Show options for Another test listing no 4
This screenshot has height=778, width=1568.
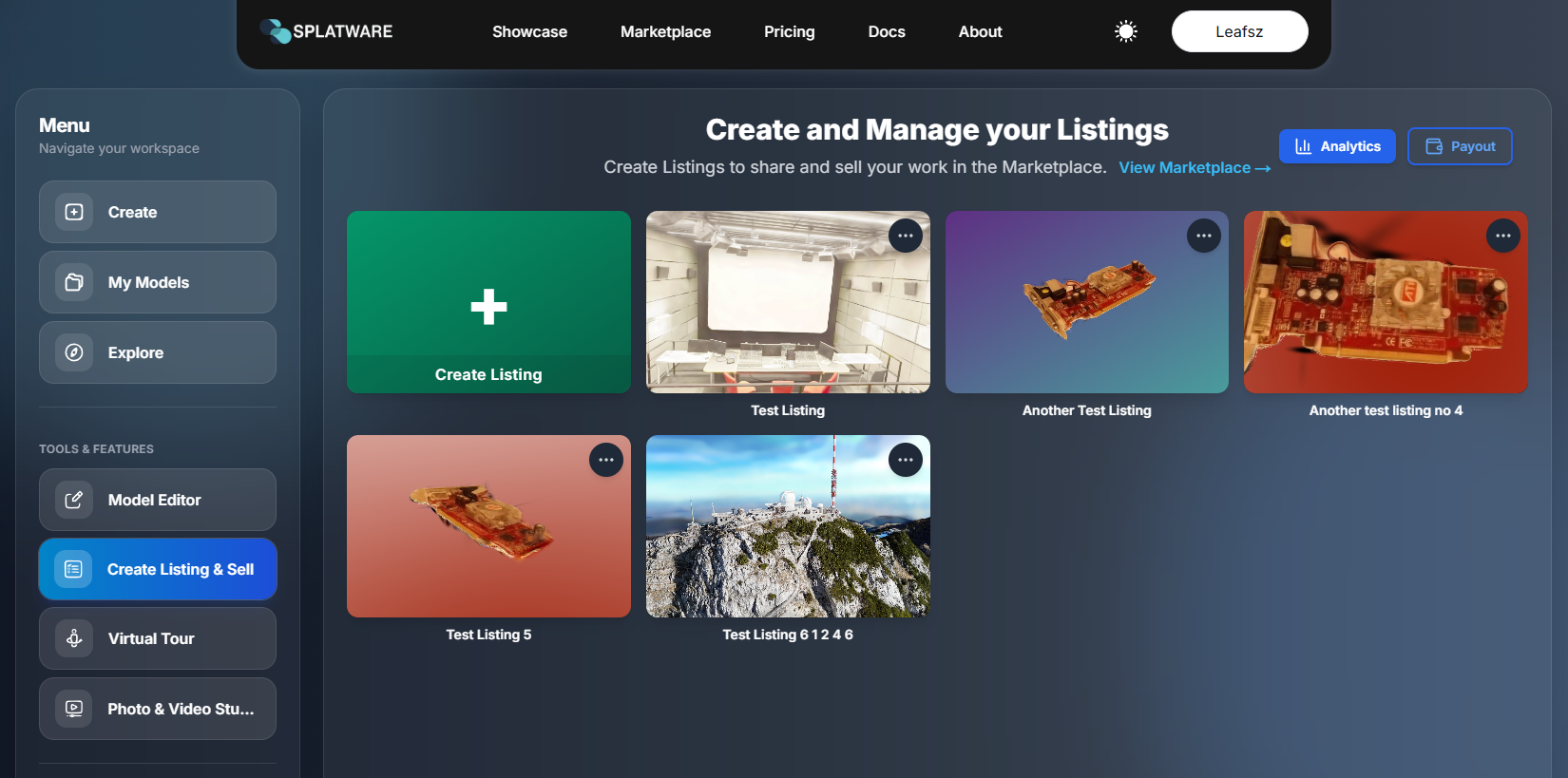tap(1502, 236)
